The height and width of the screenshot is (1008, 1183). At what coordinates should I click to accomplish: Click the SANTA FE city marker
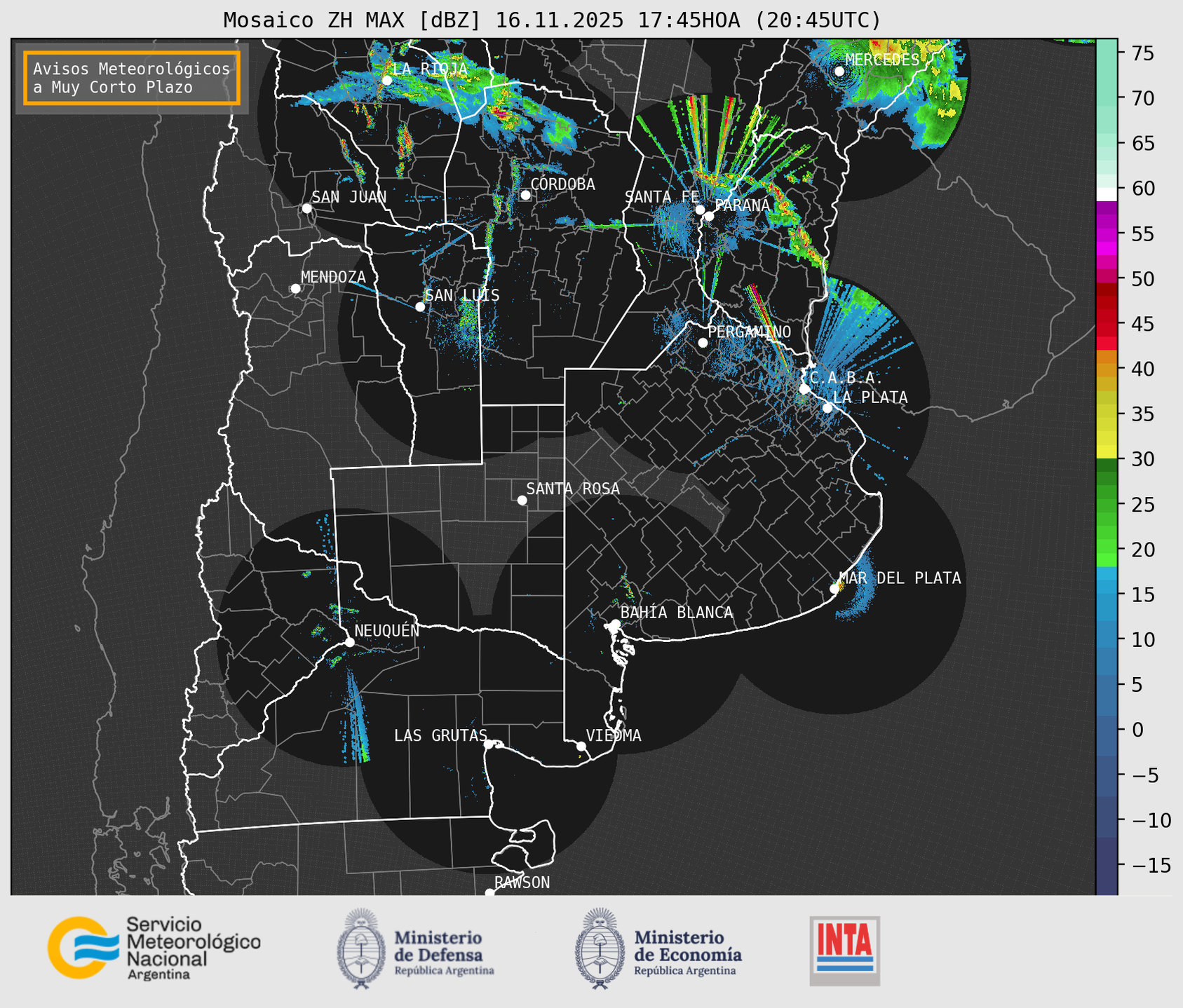pyautogui.click(x=700, y=210)
